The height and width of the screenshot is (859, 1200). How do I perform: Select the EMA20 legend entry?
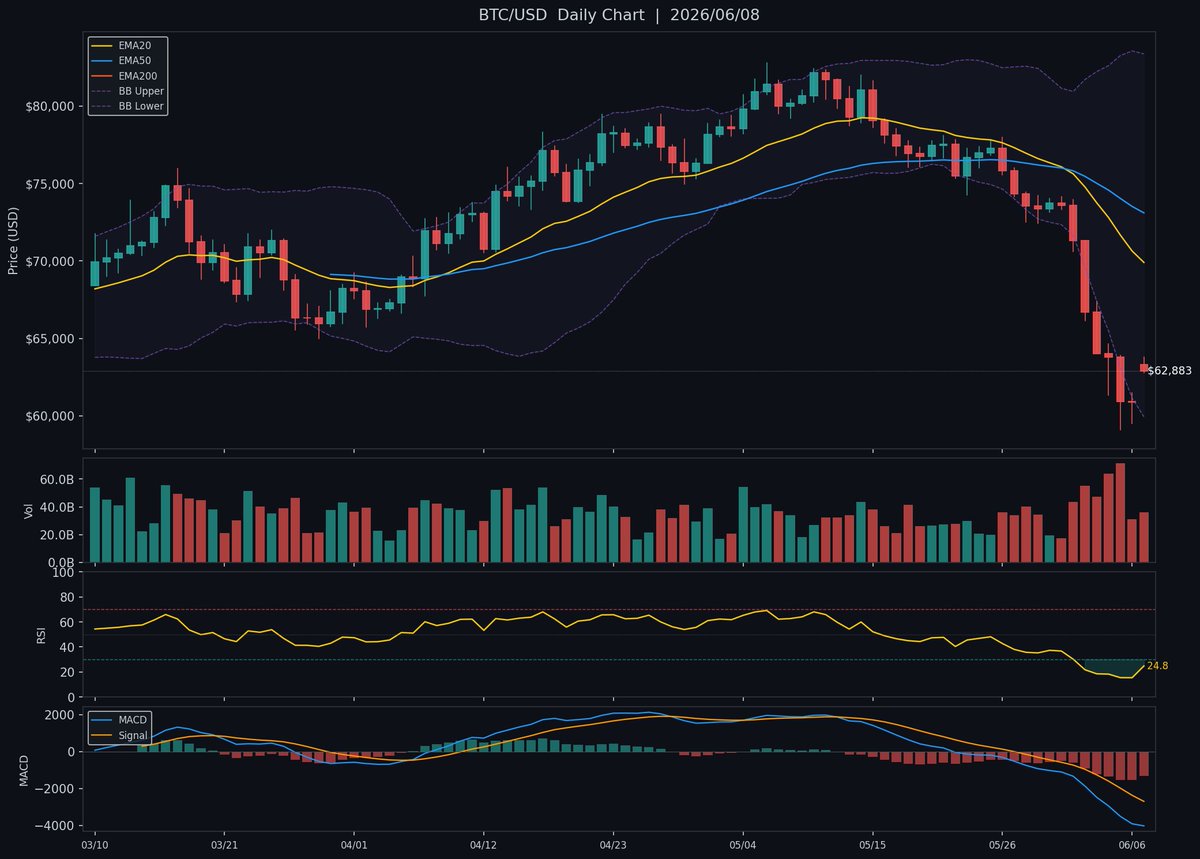click(128, 46)
